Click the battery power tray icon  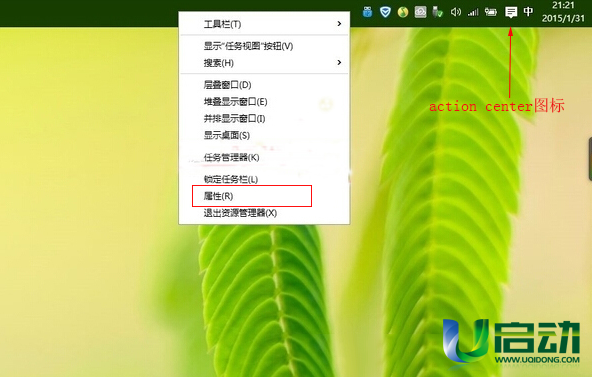point(491,12)
